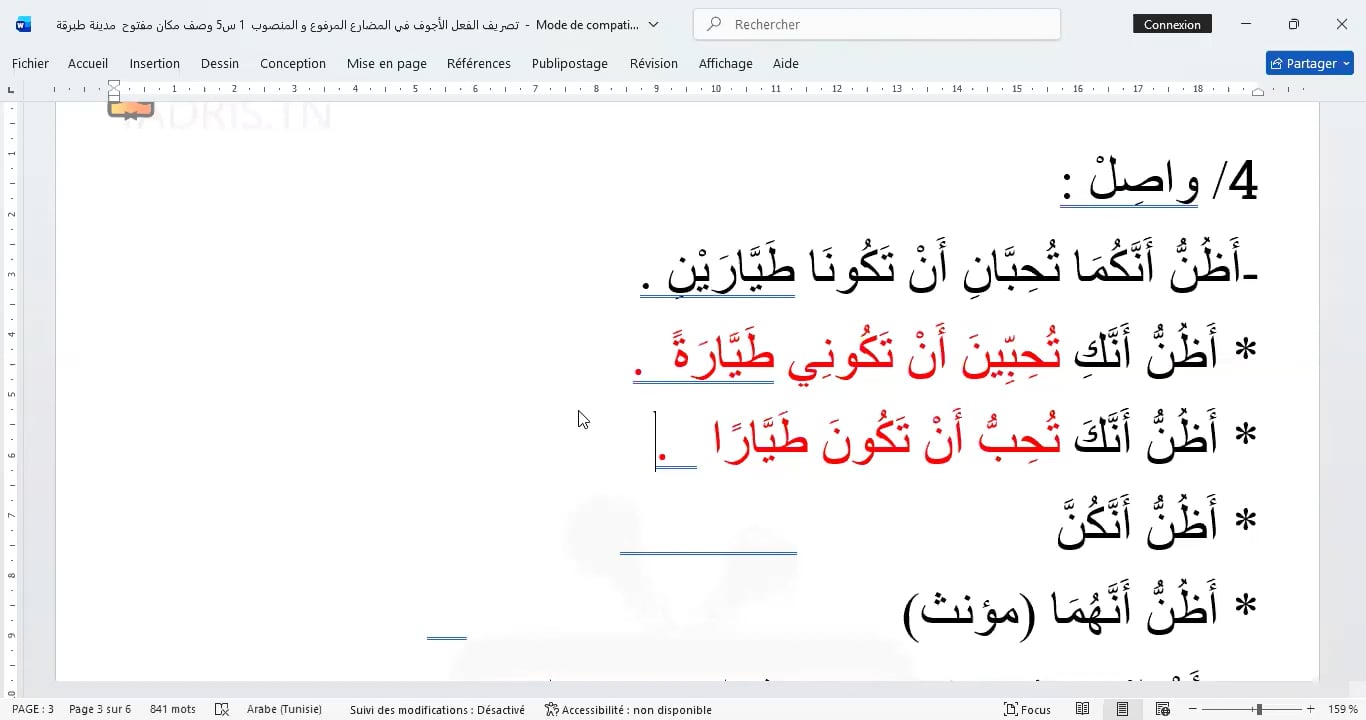Open the Conception tab
Viewport: 1366px width, 720px height.
[293, 63]
